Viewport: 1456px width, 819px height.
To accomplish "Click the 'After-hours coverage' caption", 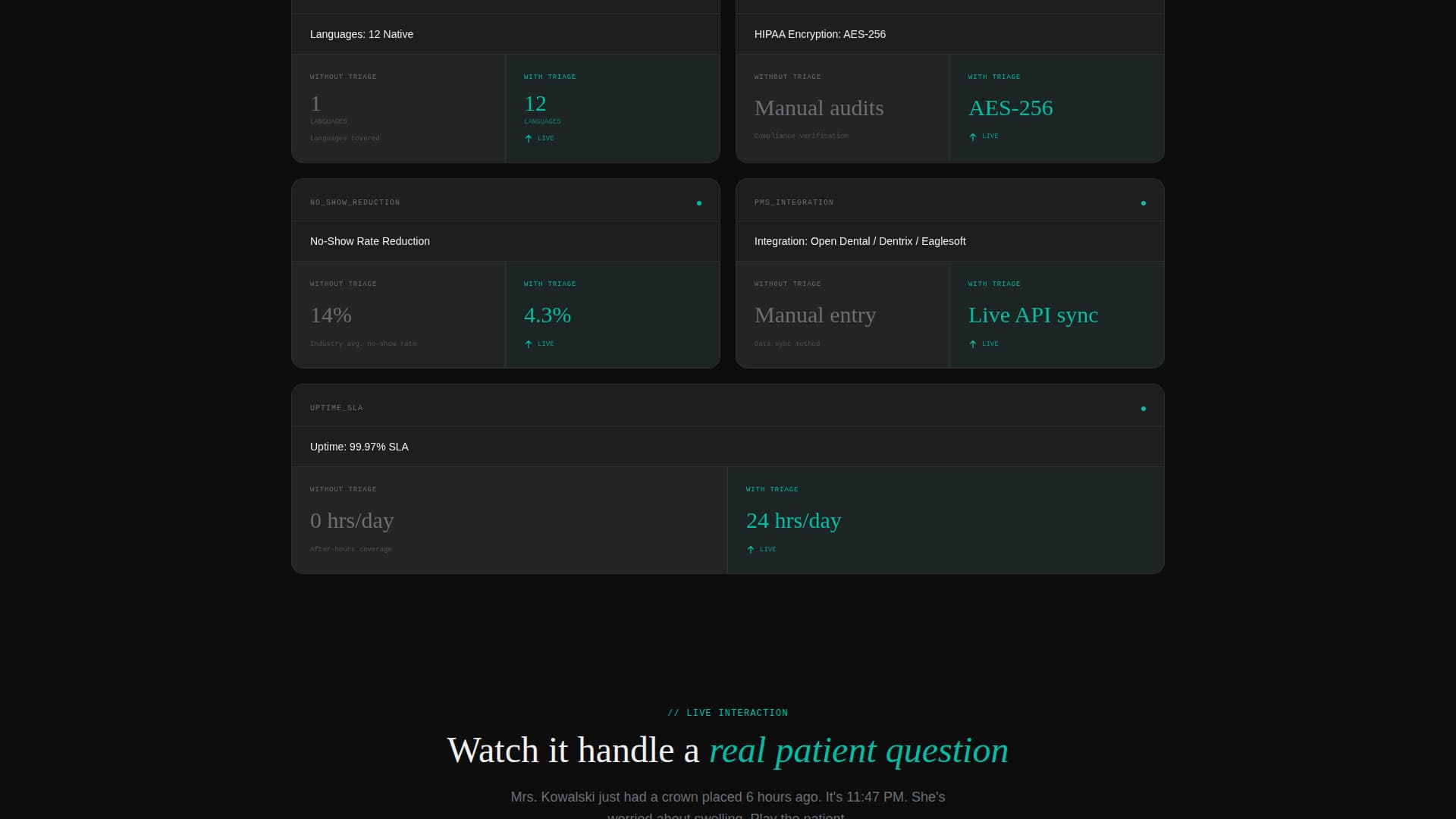I will tap(351, 549).
